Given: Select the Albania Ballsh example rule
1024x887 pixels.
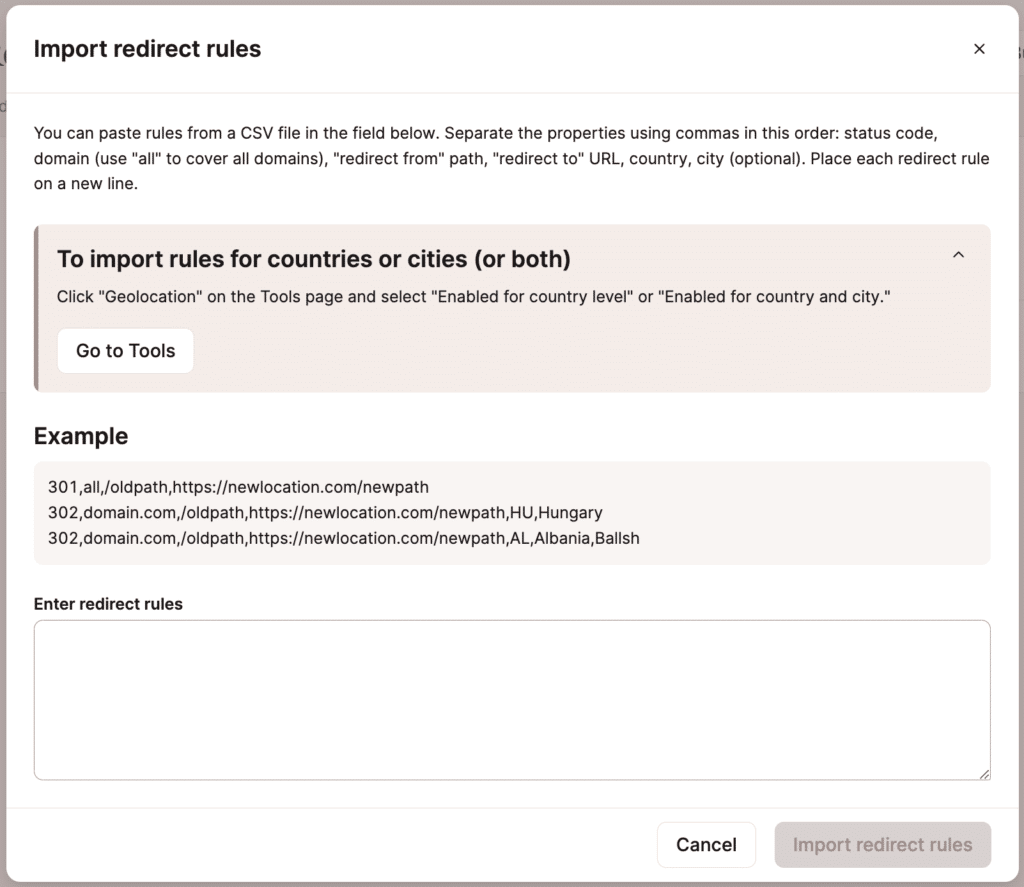Looking at the screenshot, I should click(343, 538).
